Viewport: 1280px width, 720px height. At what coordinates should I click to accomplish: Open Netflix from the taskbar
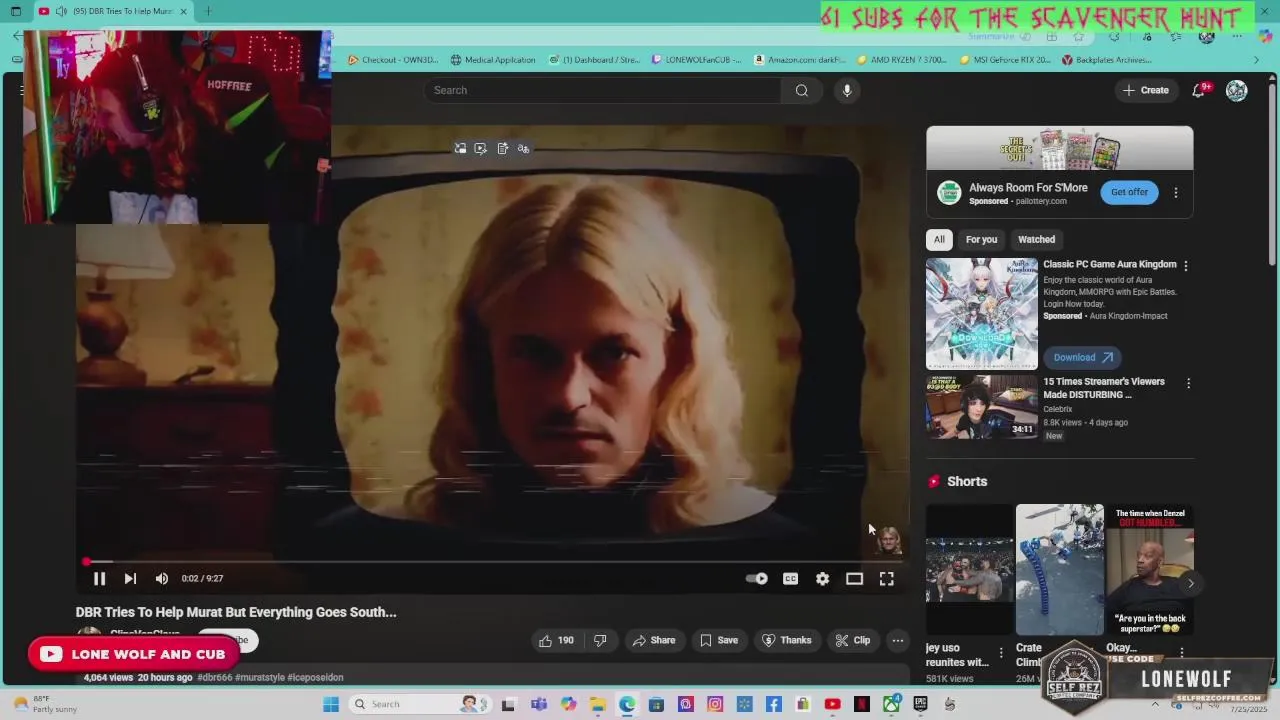click(862, 704)
